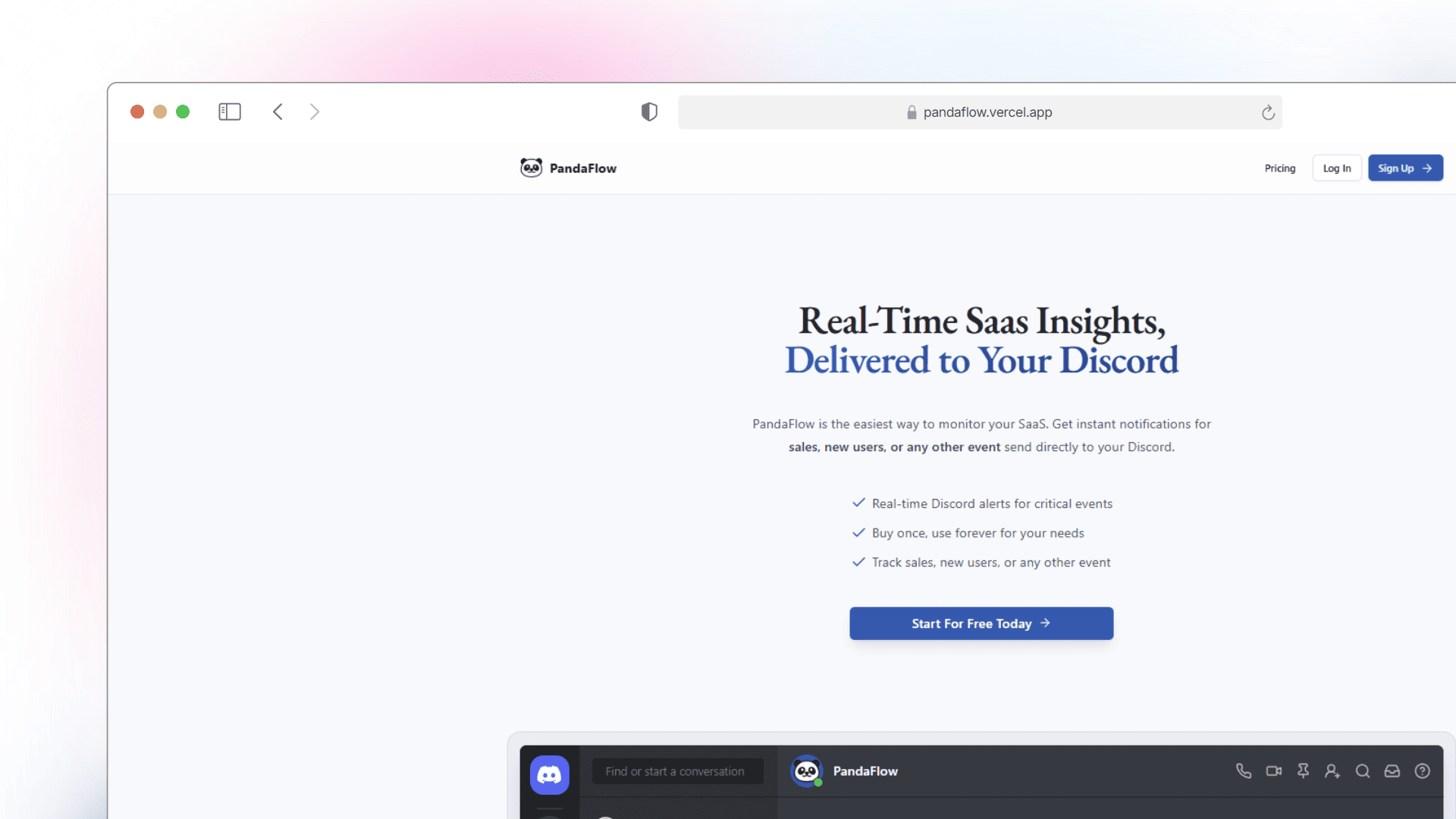Click the pinned messages pin icon

(x=1303, y=771)
